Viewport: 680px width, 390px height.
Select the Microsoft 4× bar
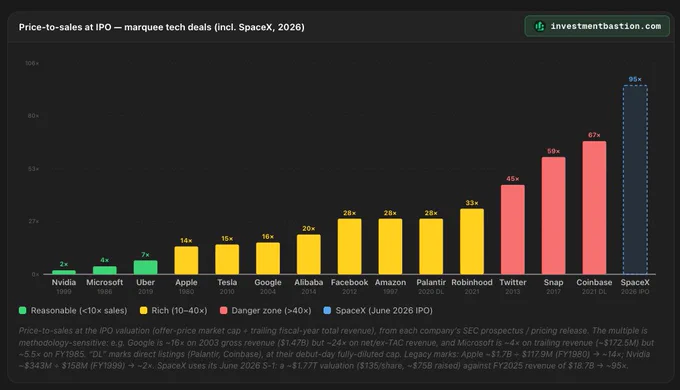coord(105,270)
